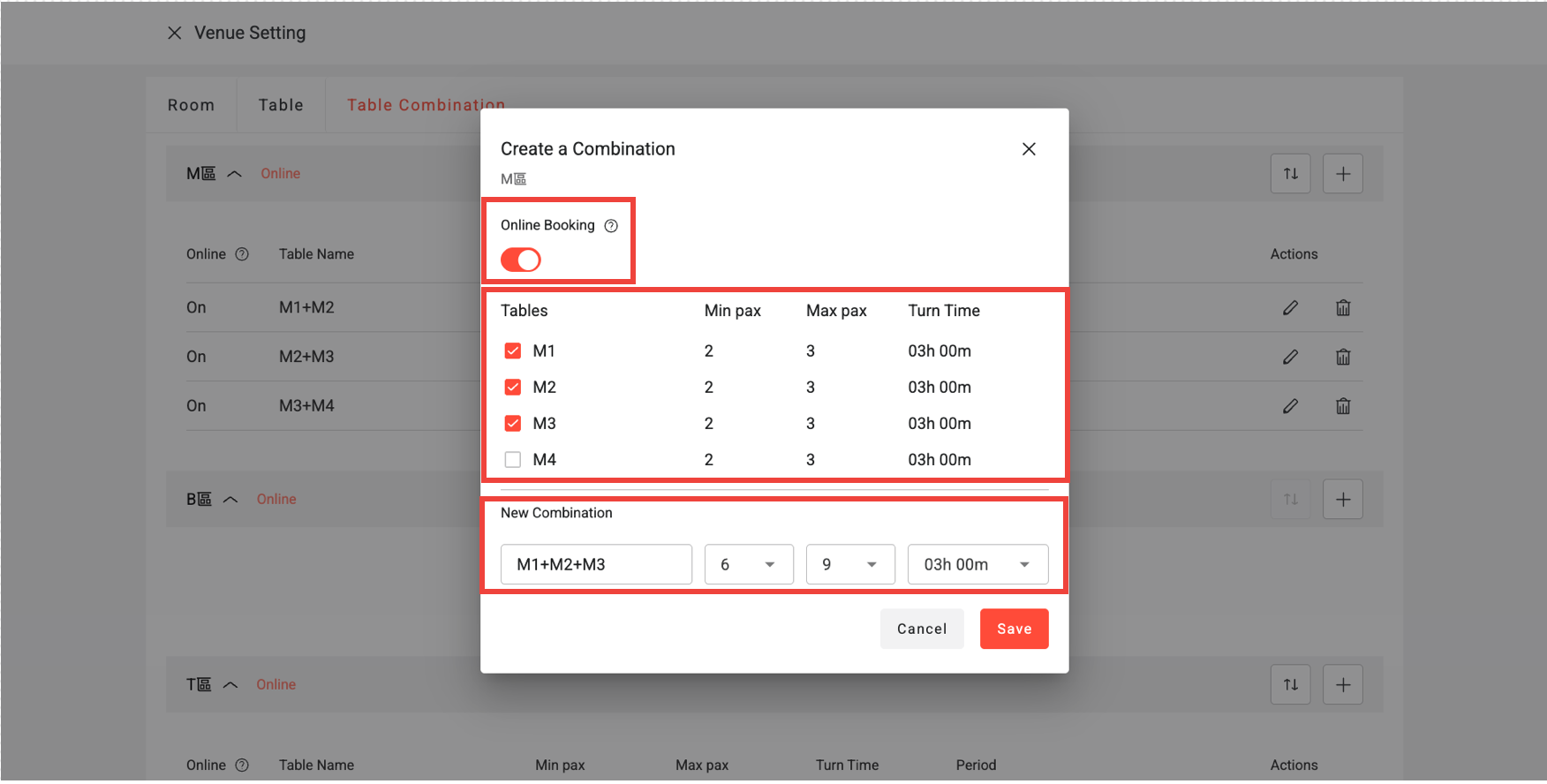Click the edit pencil for M1+M2 row
The height and width of the screenshot is (784, 1547).
pyautogui.click(x=1290, y=308)
